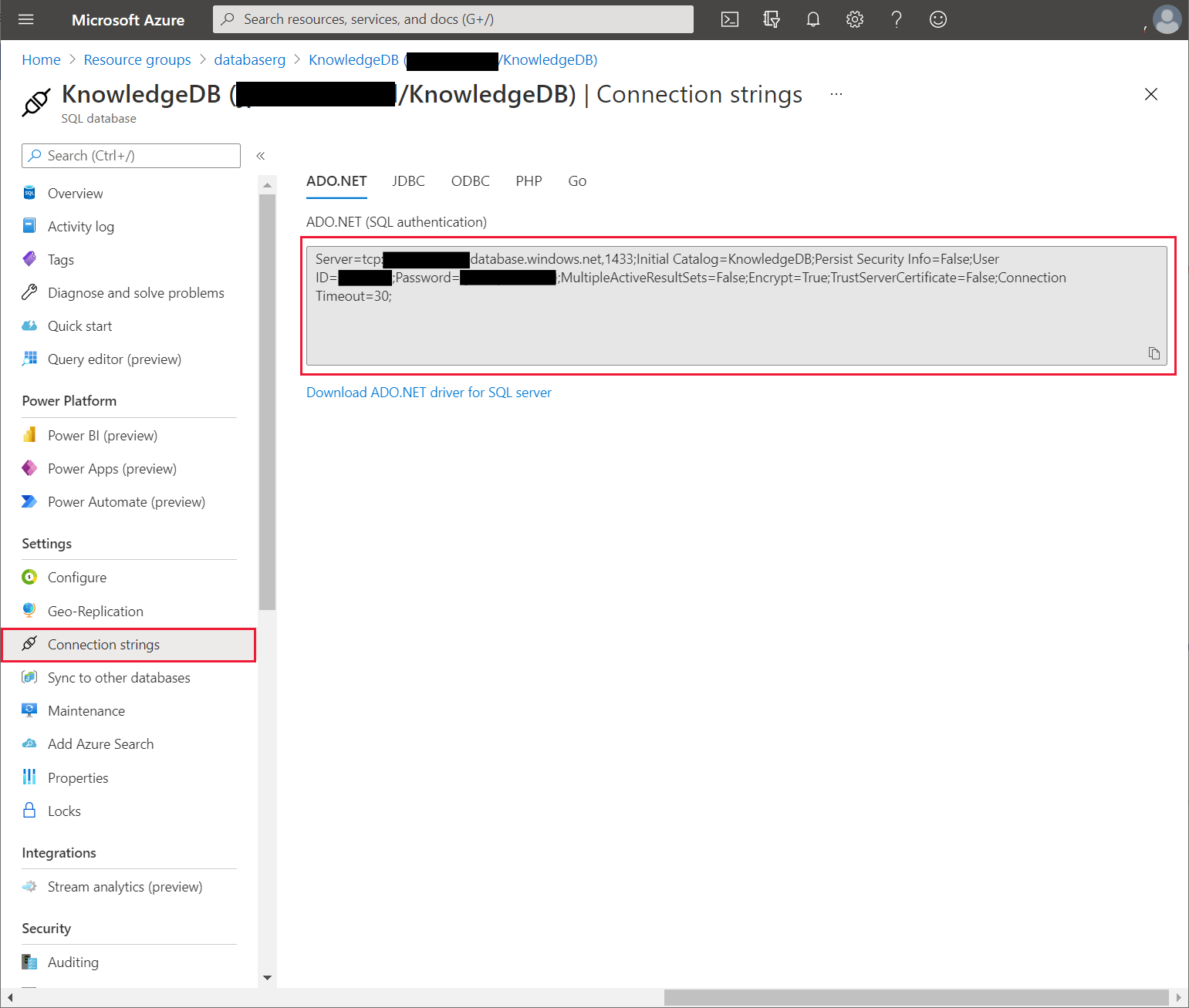Click inside the connection string text box

(x=737, y=305)
